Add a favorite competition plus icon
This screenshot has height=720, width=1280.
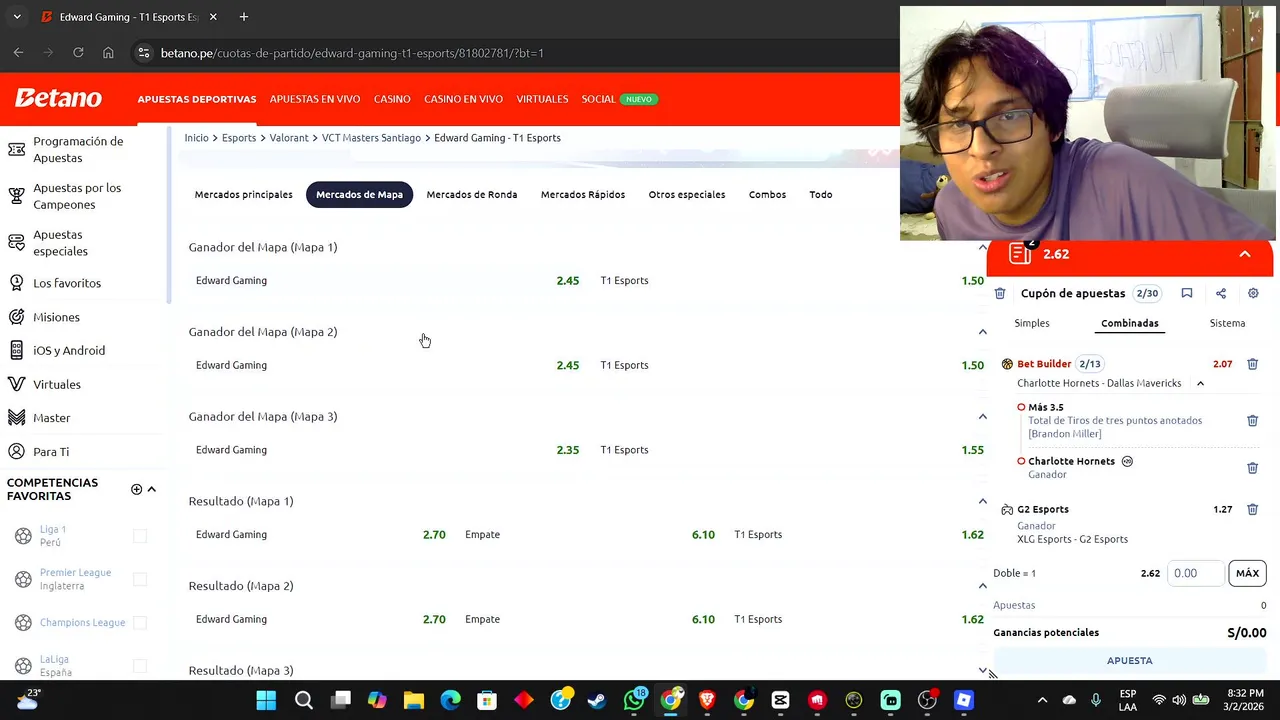136,489
